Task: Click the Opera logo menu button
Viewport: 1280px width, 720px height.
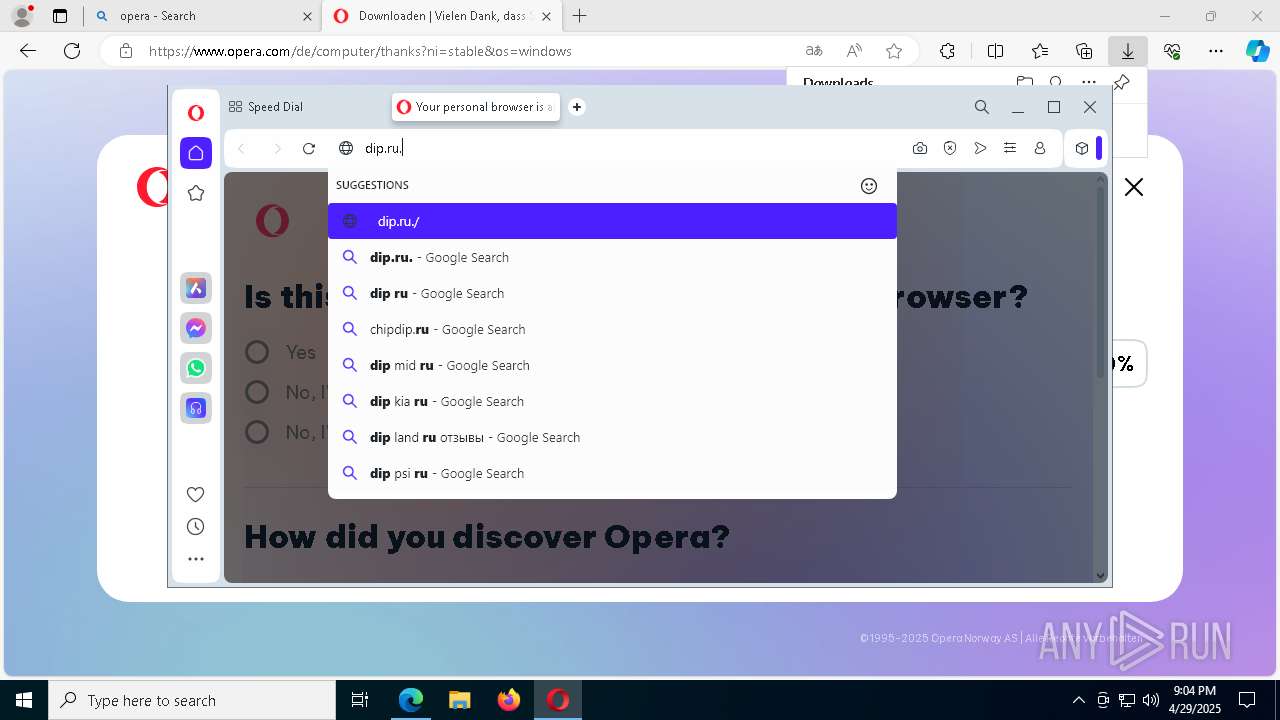Action: [196, 113]
